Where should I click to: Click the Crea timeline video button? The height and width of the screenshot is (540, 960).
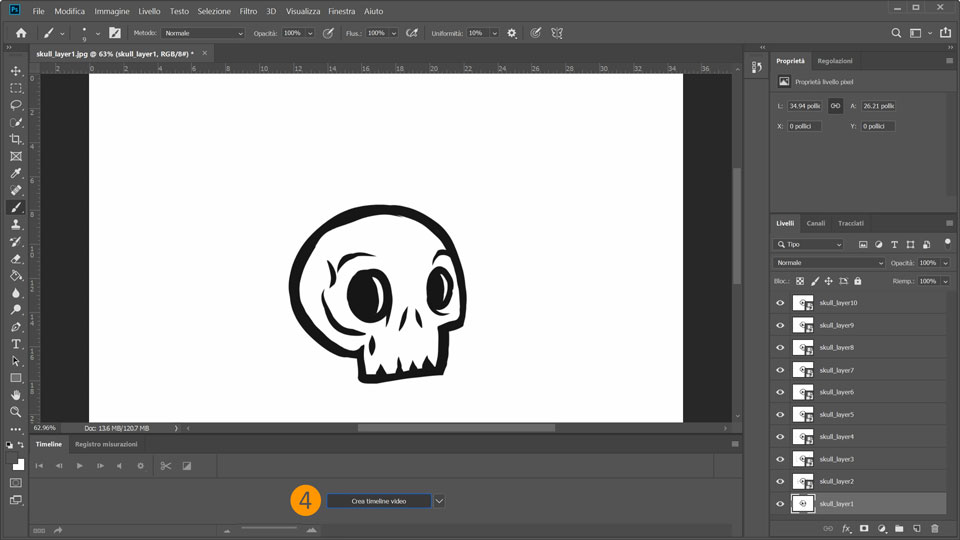(379, 501)
